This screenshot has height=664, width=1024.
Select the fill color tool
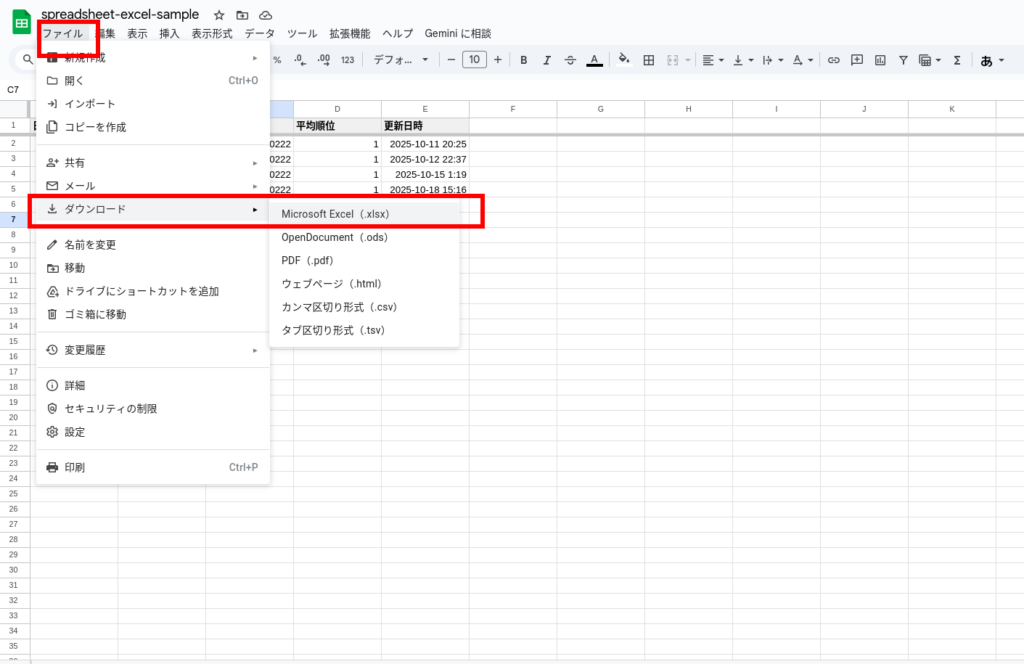pos(622,60)
